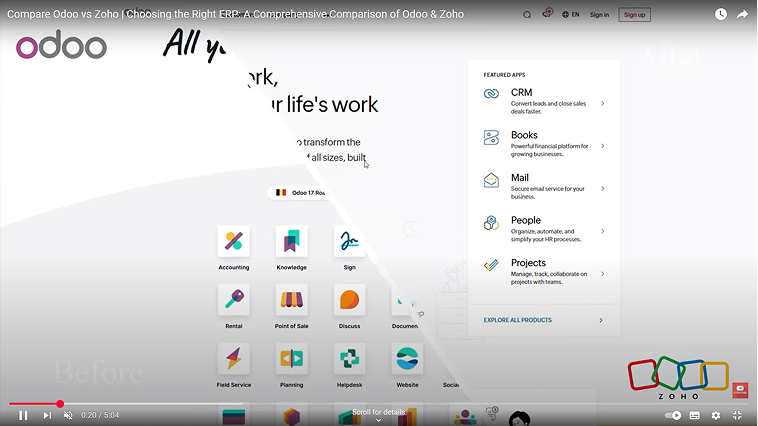The width and height of the screenshot is (758, 426).
Task: Click the Odoo logo
Action: 61,45
